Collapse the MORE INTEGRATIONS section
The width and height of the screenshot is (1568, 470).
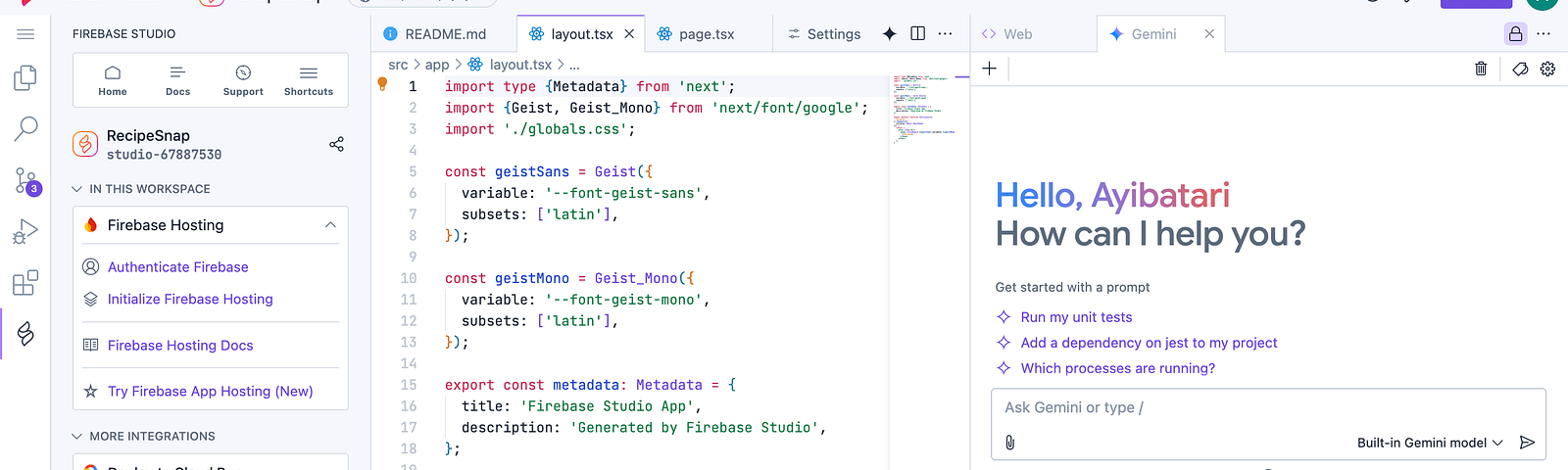coord(143,437)
